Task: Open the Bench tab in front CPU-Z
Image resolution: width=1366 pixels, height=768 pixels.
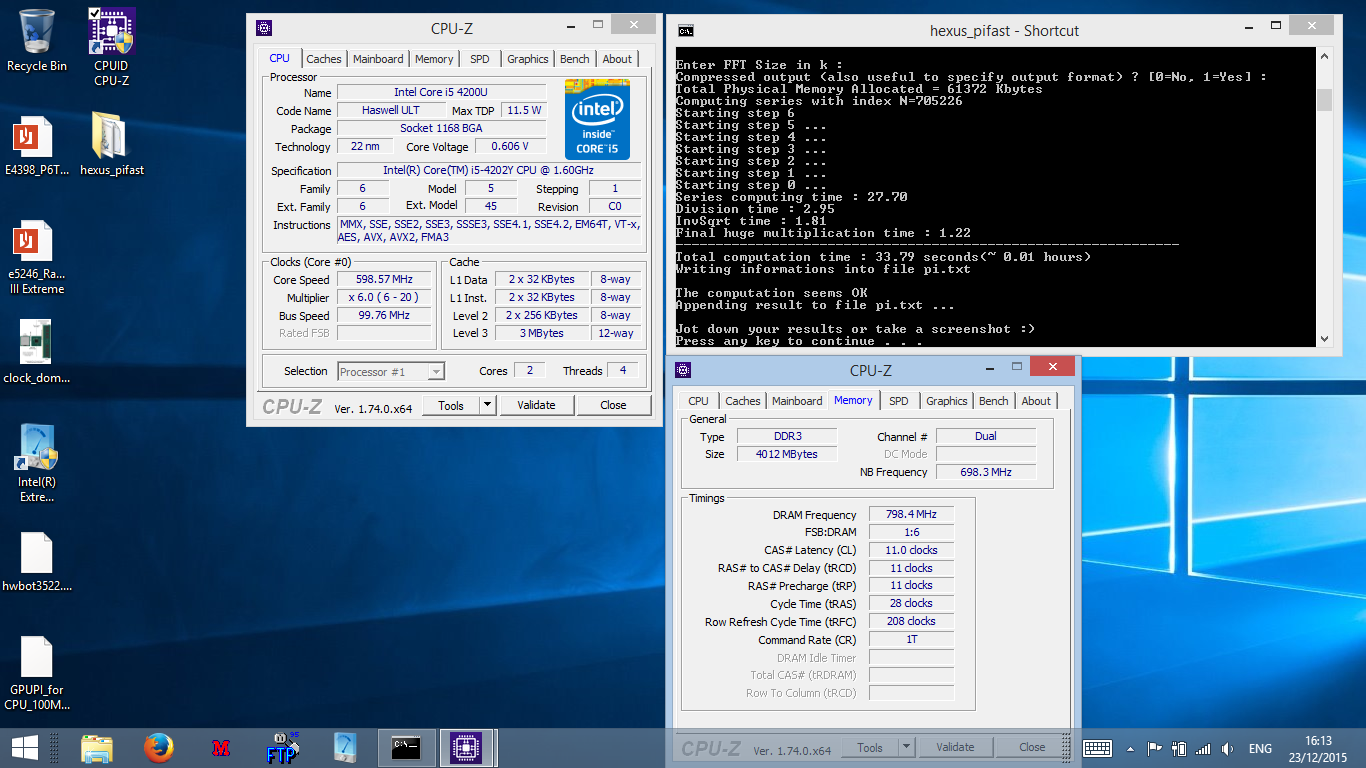Action: [575, 59]
